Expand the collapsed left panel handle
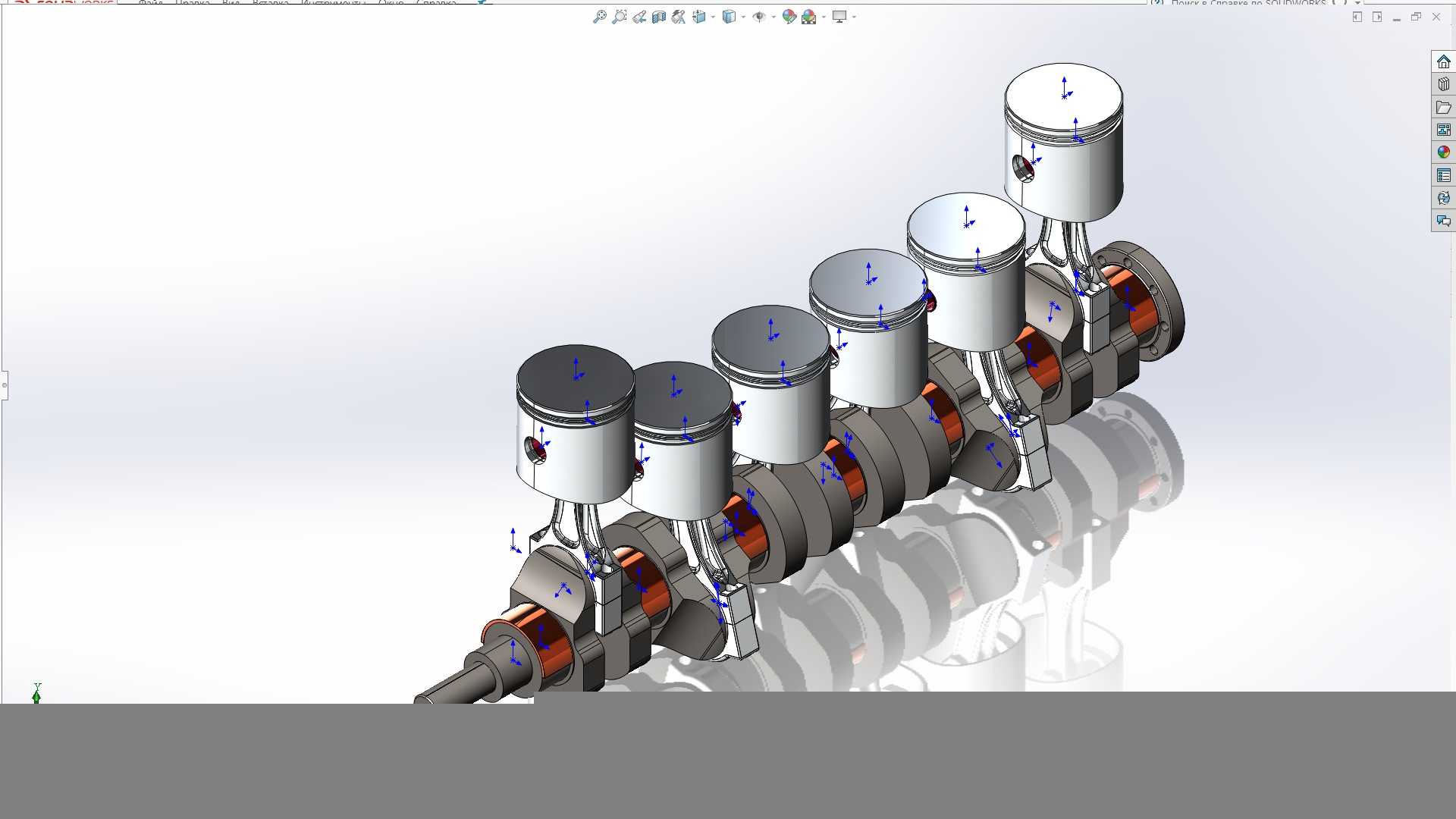 pos(4,385)
